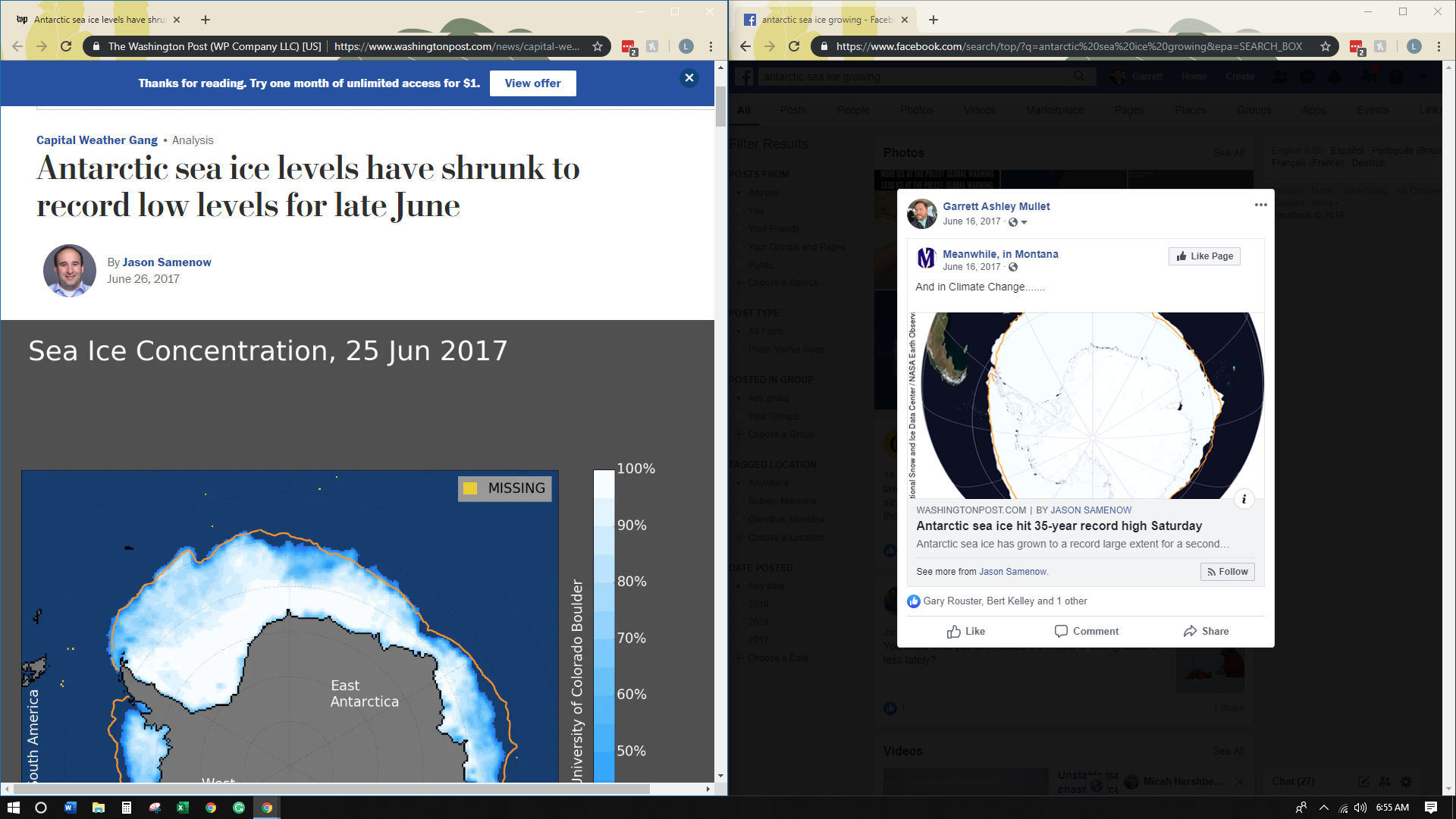Click the Washington Post vertical scrollbar thumb
Image resolution: width=1456 pixels, height=819 pixels.
pos(720,108)
